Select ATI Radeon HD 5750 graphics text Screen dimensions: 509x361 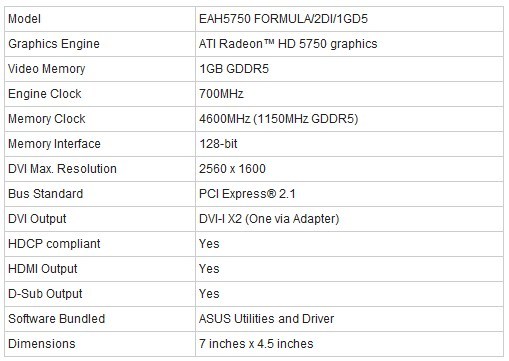tap(288, 44)
